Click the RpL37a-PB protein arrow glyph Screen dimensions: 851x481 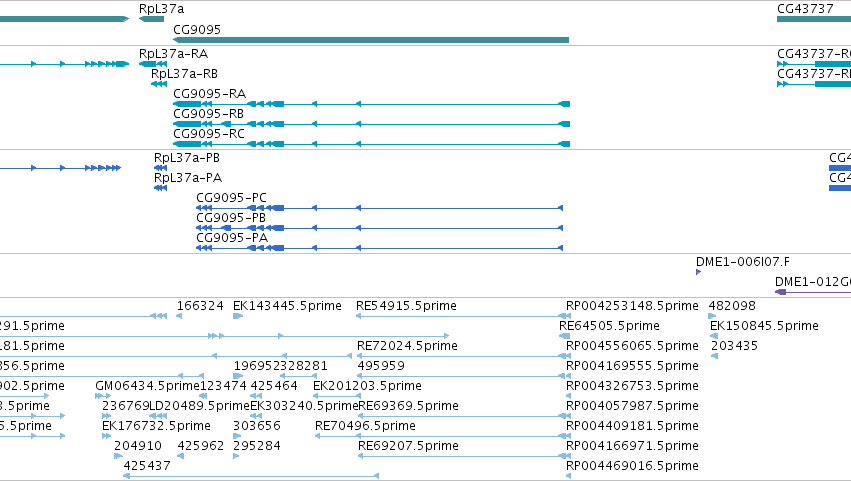point(160,168)
